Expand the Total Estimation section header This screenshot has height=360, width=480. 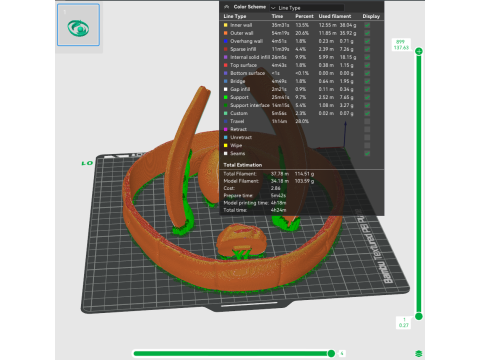click(243, 165)
